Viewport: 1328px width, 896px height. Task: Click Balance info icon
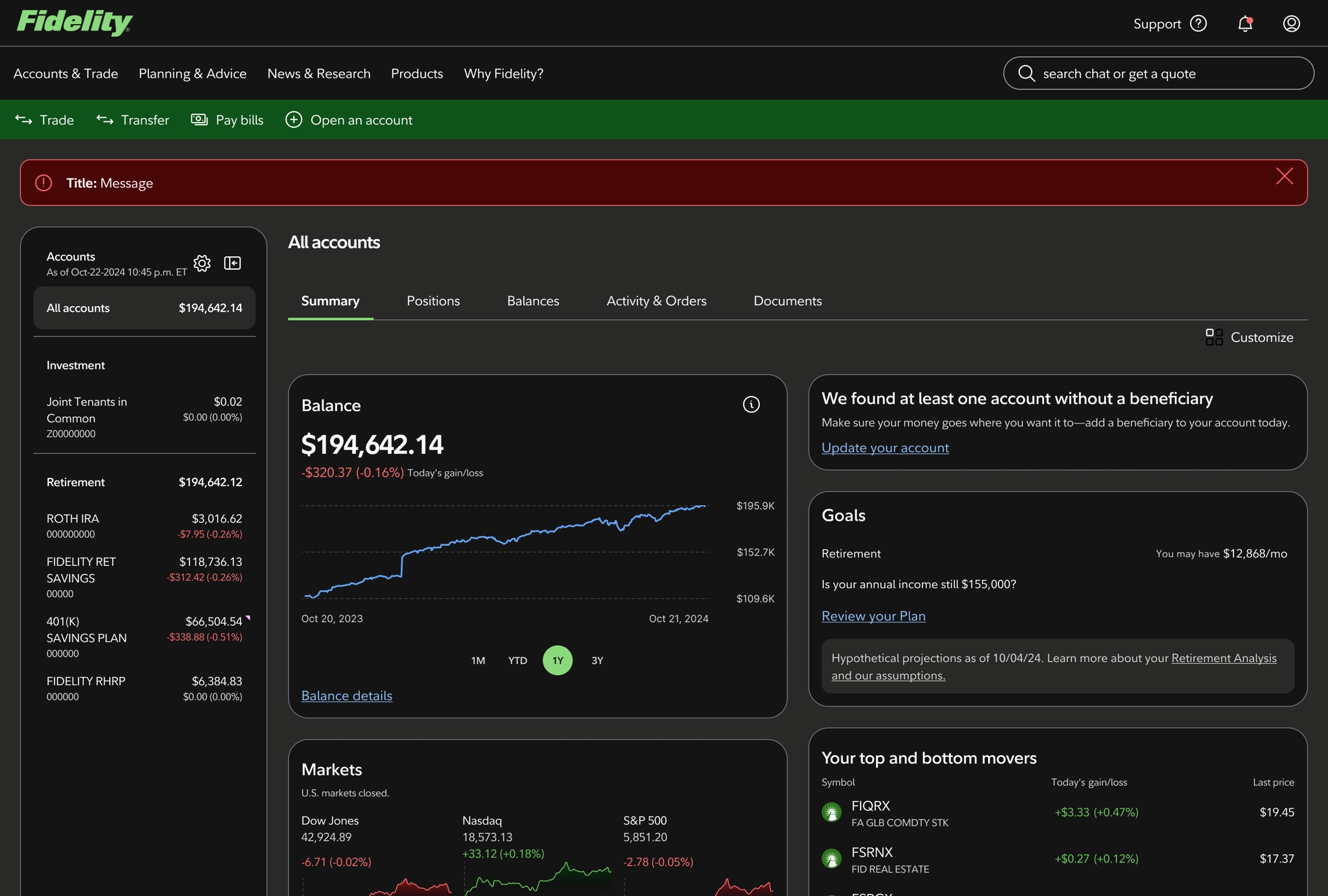point(751,405)
